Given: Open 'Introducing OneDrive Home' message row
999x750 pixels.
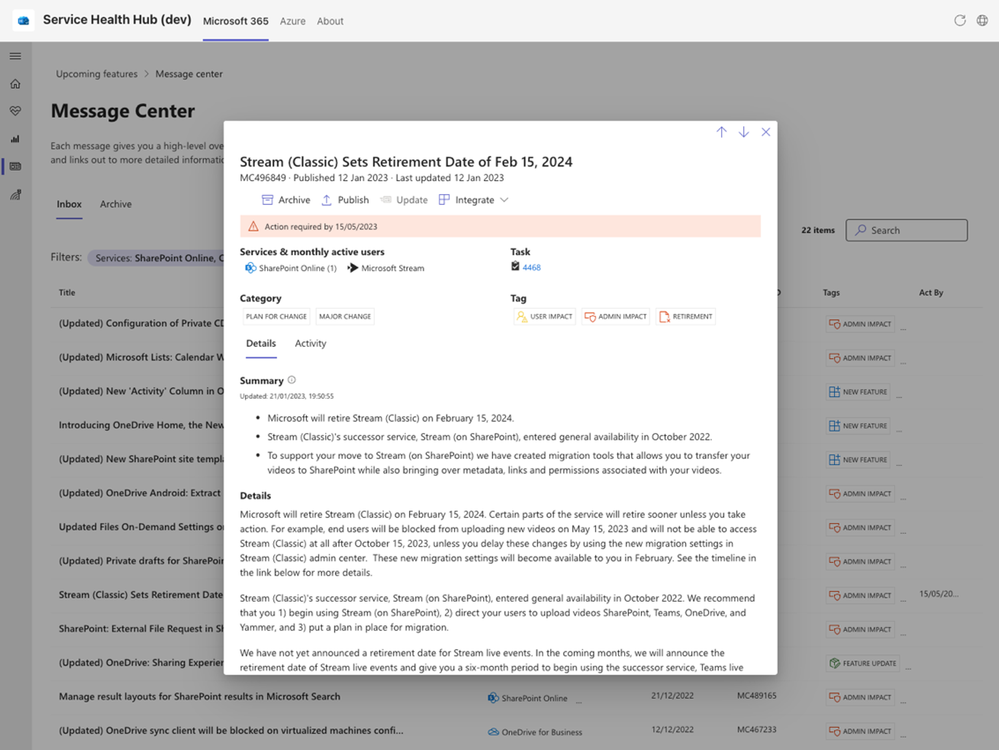Looking at the screenshot, I should coord(141,425).
